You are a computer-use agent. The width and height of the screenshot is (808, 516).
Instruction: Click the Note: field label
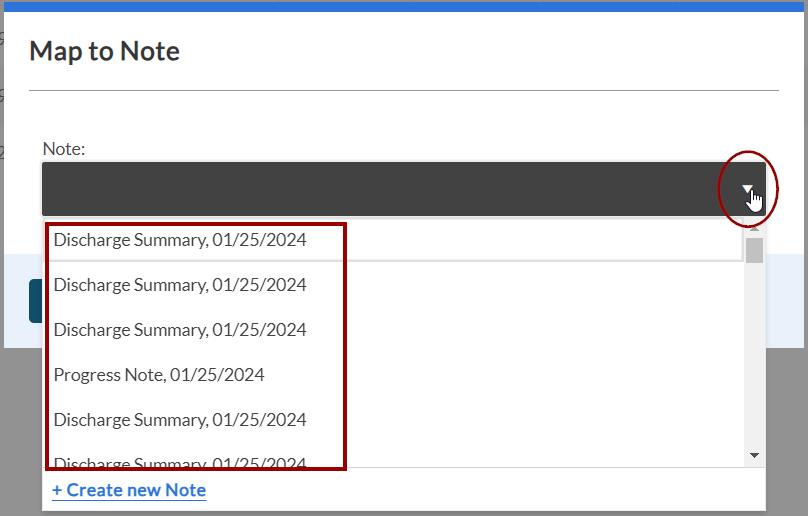(64, 149)
